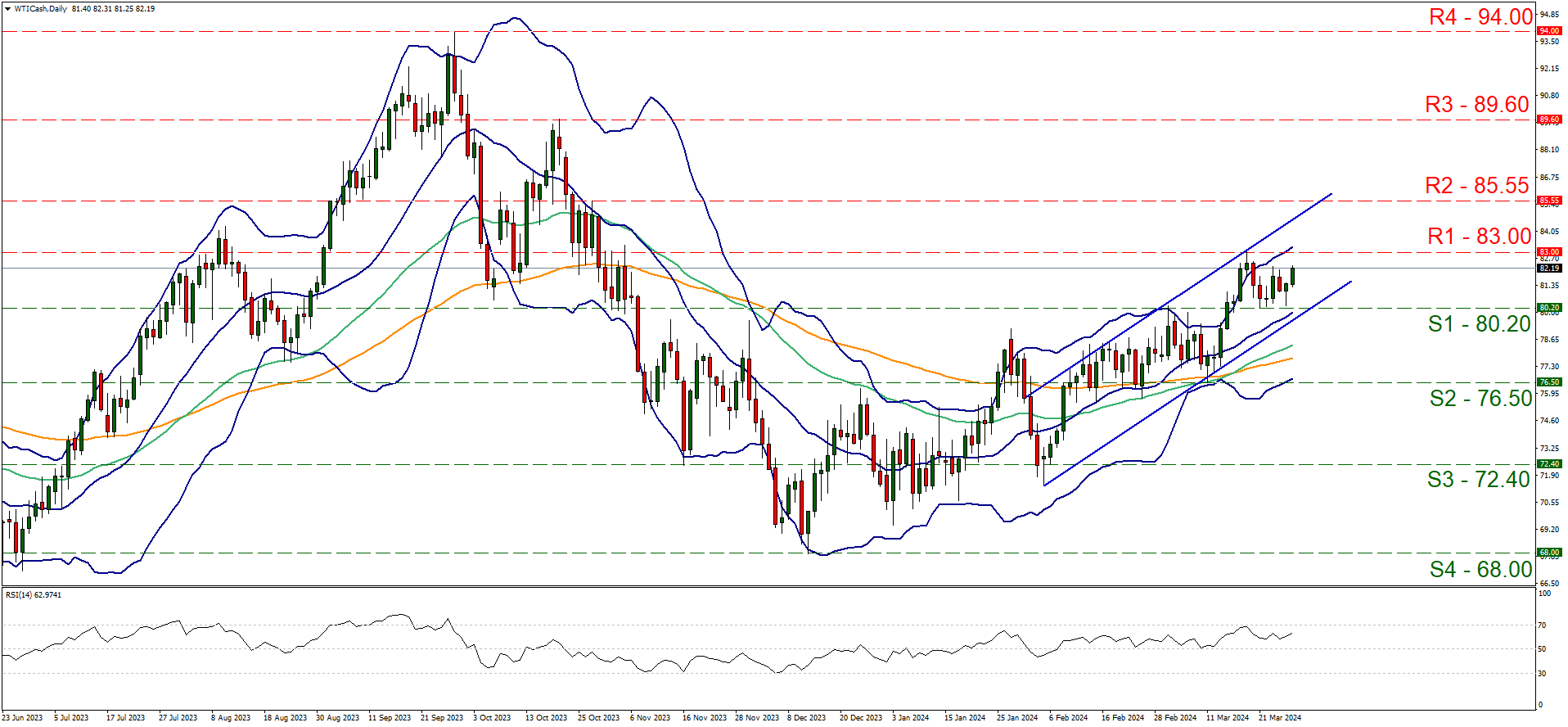Viewport: 1568px width, 727px height.
Task: Click the green 76.50 price tag on axis
Action: tap(1549, 382)
